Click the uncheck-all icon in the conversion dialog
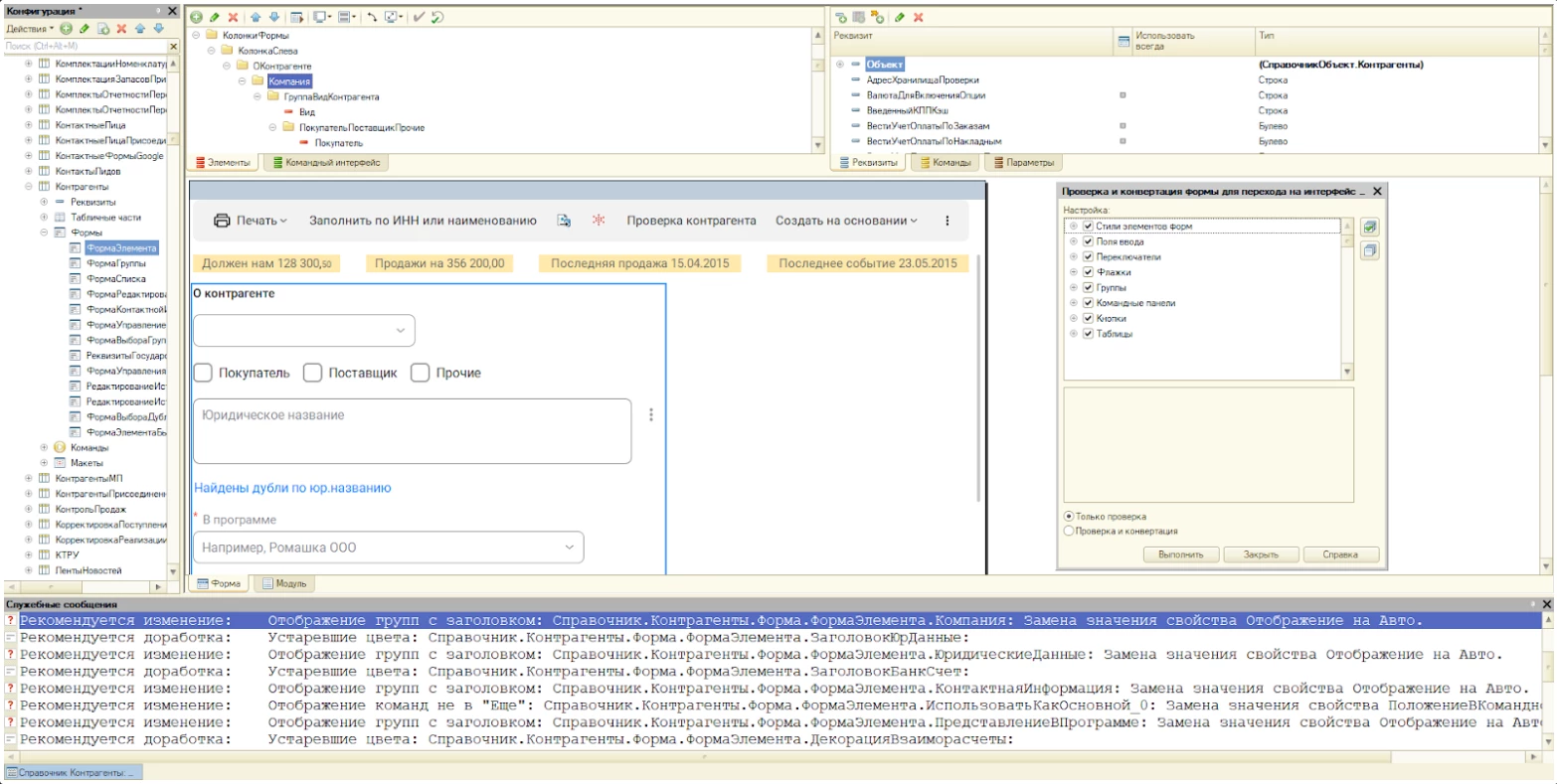 pos(1369,251)
